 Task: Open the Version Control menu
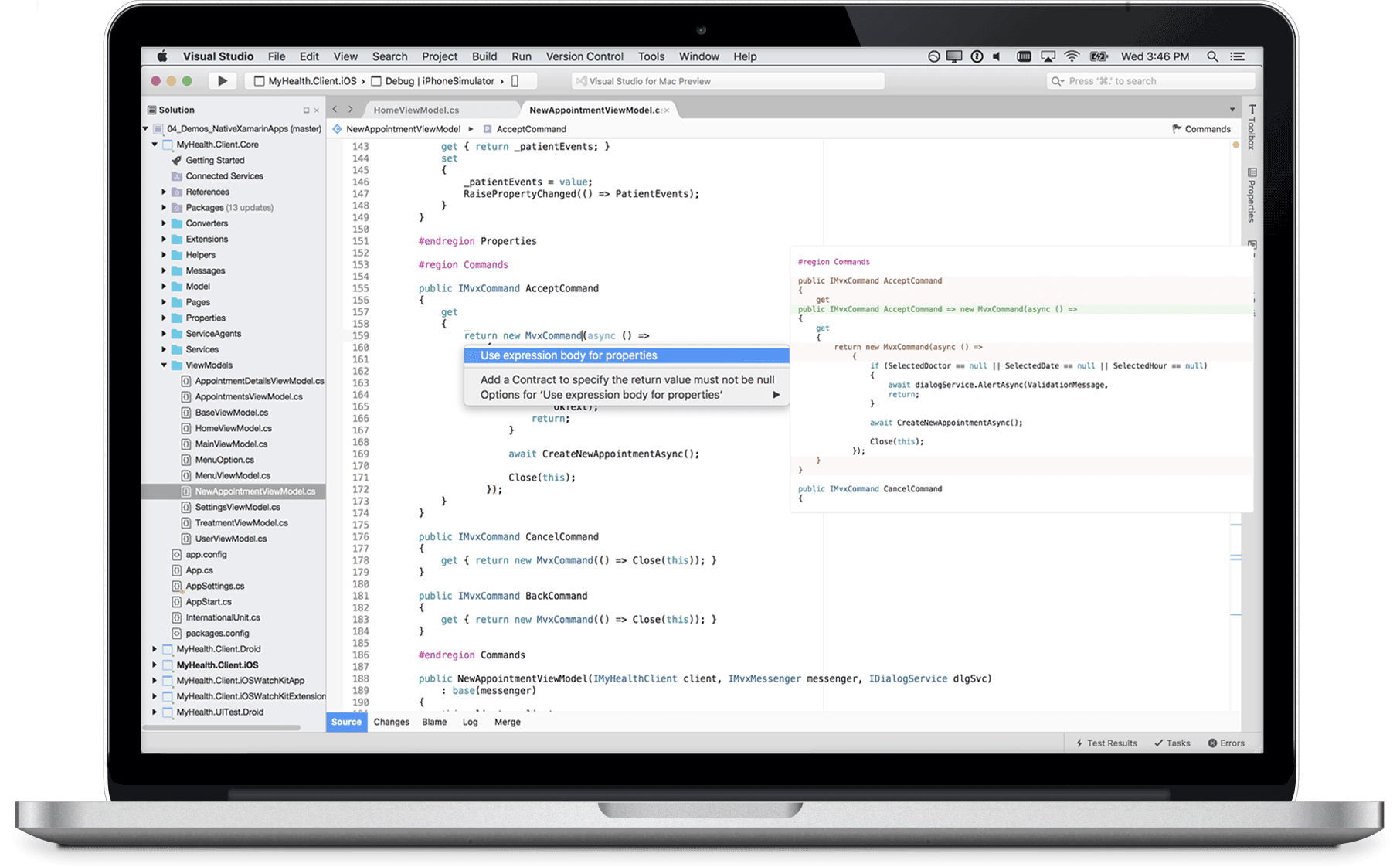(584, 56)
